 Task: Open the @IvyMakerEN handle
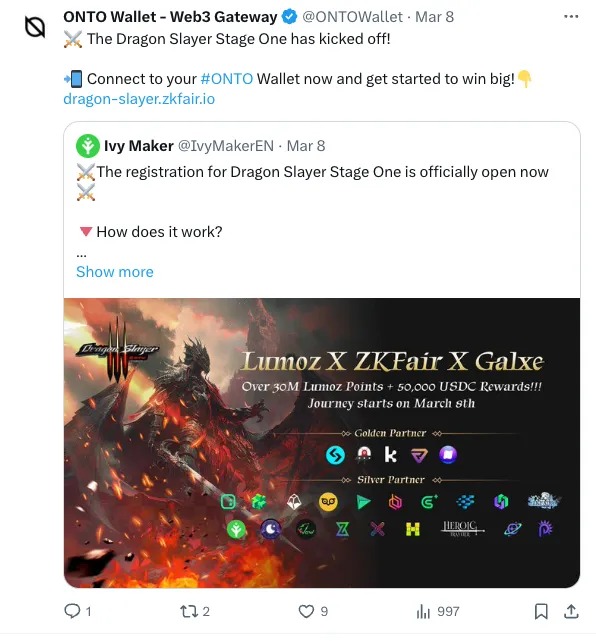coord(226,146)
